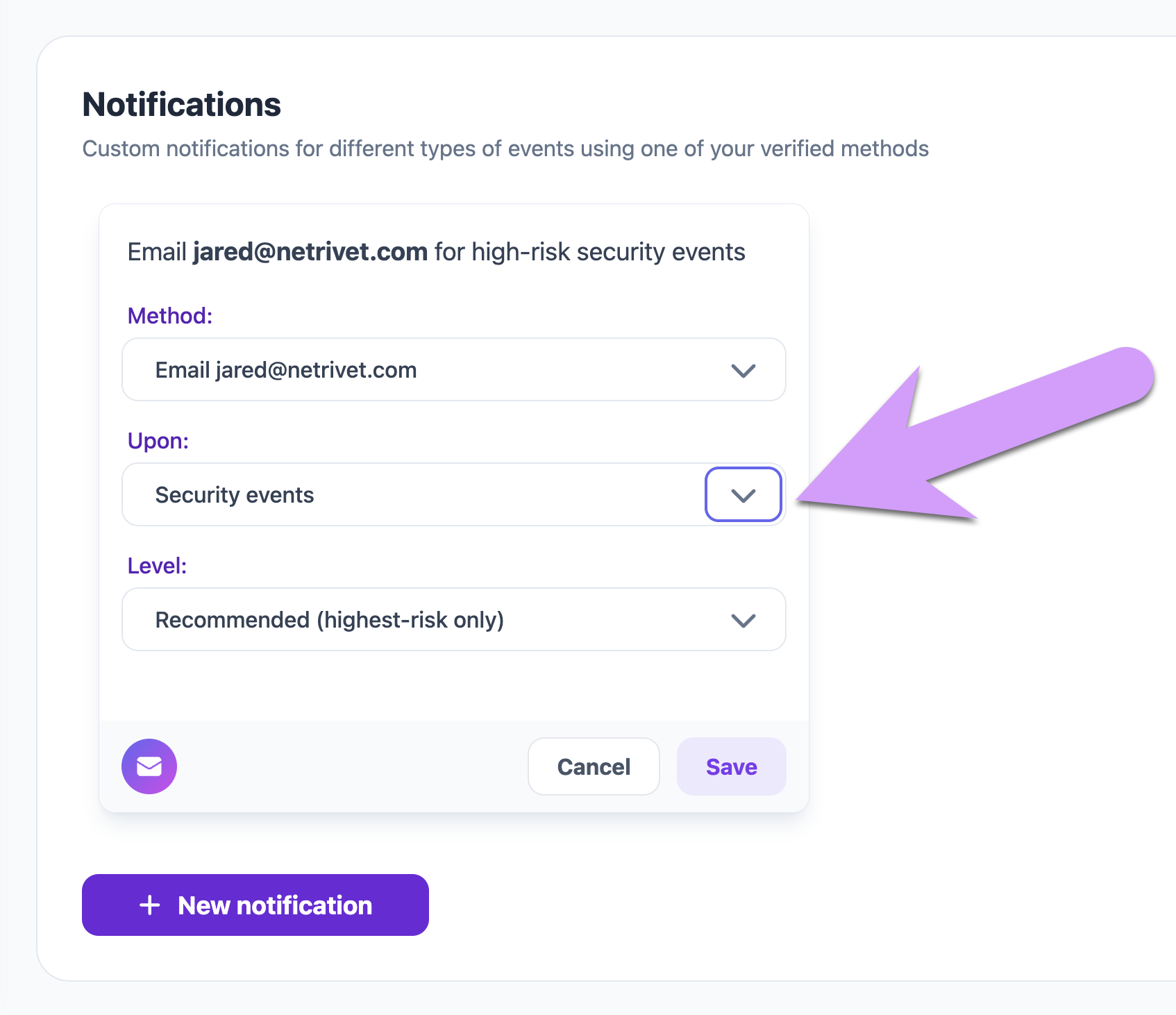This screenshot has height=1015, width=1176.
Task: Expand the Method dropdown chevron
Action: 743,370
